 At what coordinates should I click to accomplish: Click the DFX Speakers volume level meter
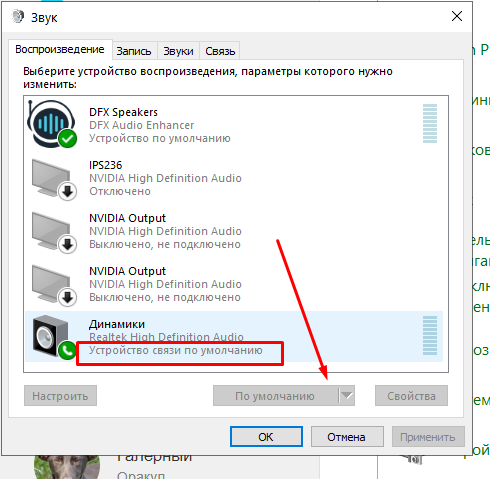coord(430,123)
